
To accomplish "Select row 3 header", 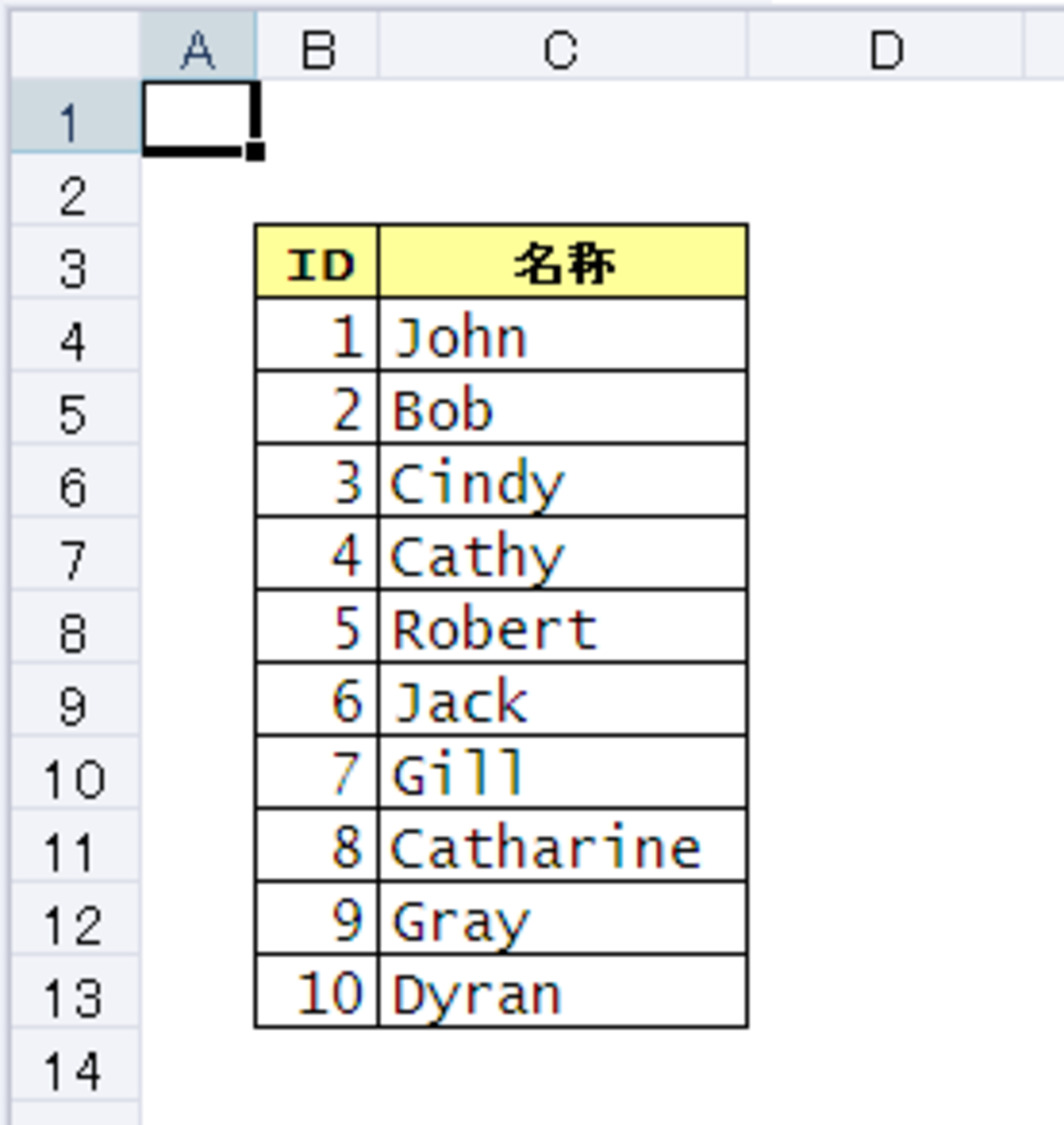I will tap(74, 268).
